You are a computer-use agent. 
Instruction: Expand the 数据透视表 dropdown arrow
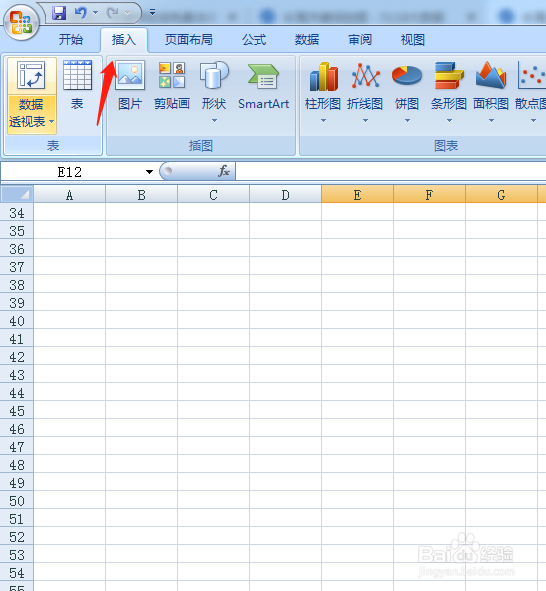(x=52, y=121)
